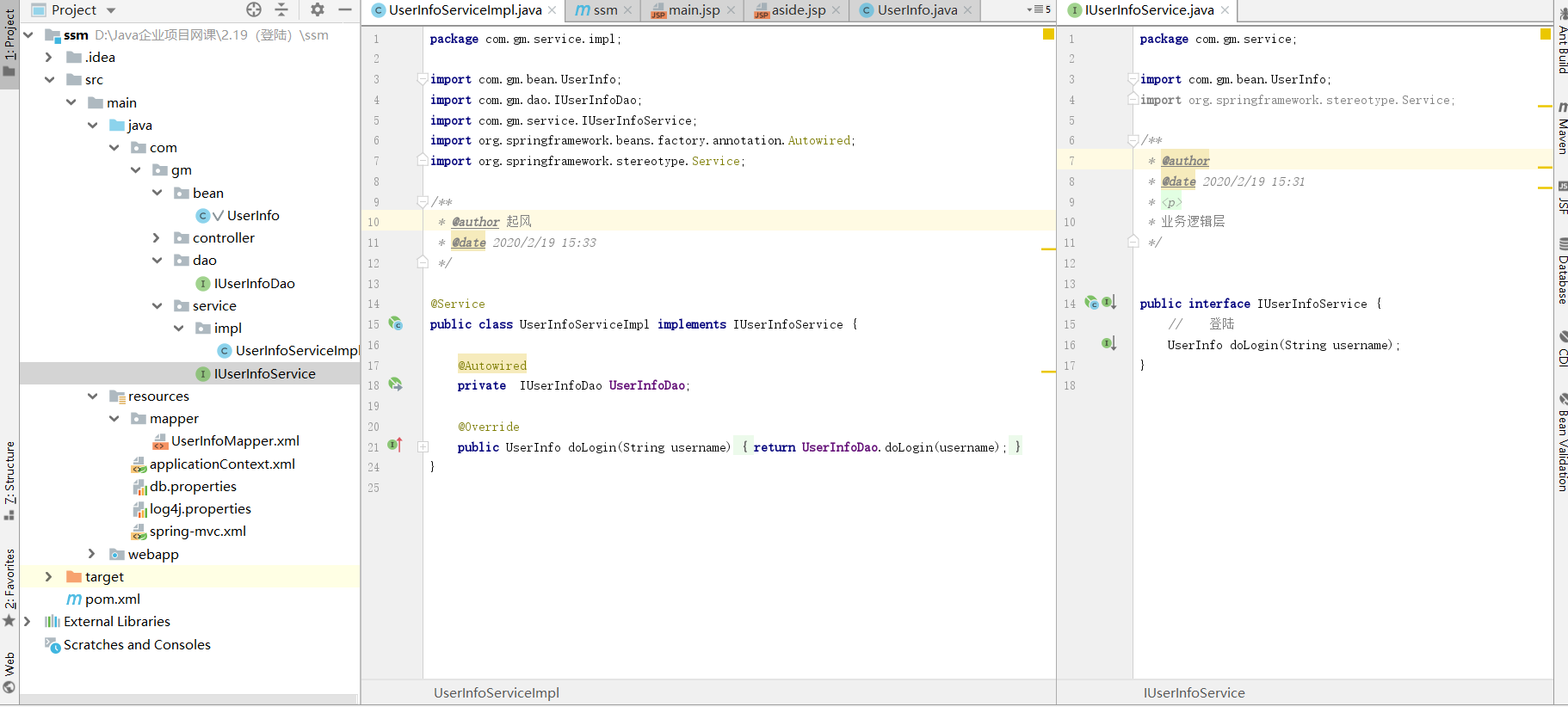Screen dimensions: 1568x707
Task: Open the Favorites tool window
Action: [9, 587]
